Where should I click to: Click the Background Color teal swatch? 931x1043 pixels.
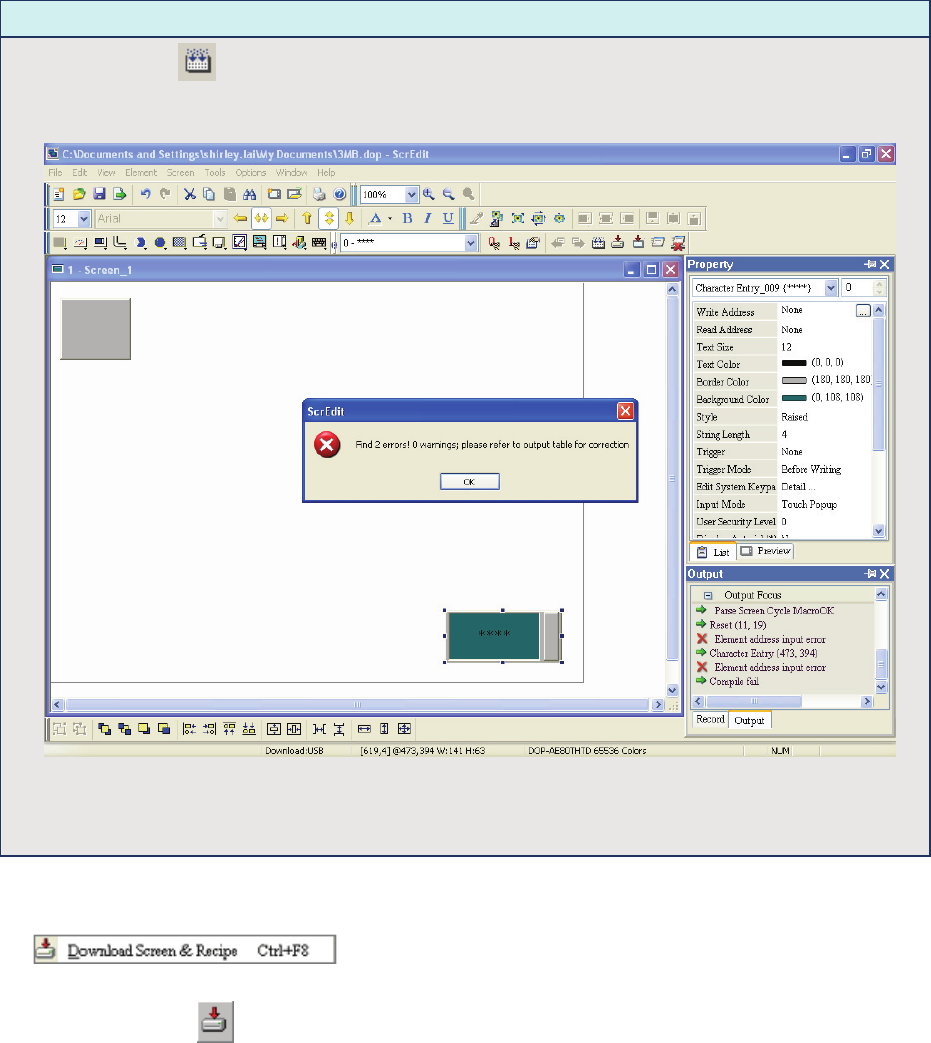[794, 399]
